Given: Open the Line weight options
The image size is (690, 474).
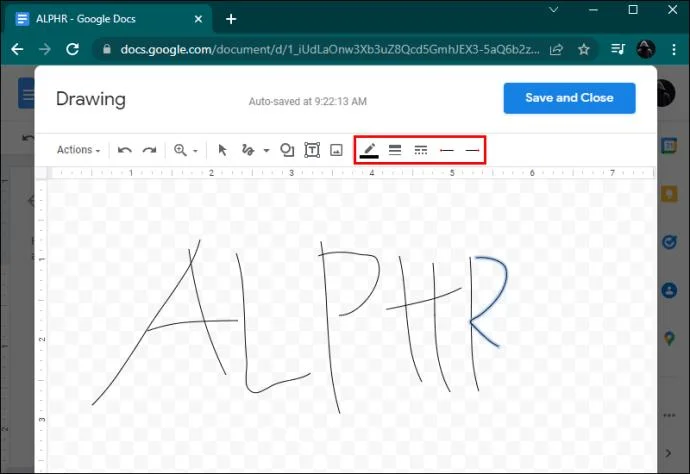Looking at the screenshot, I should coord(395,150).
